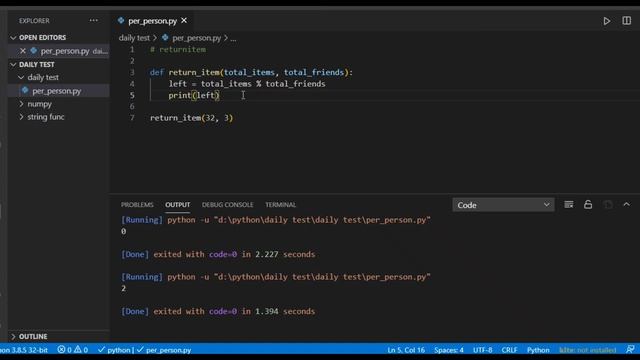Maximize the panel with the up chevron
This screenshot has width=640, height=360.
[627, 204]
